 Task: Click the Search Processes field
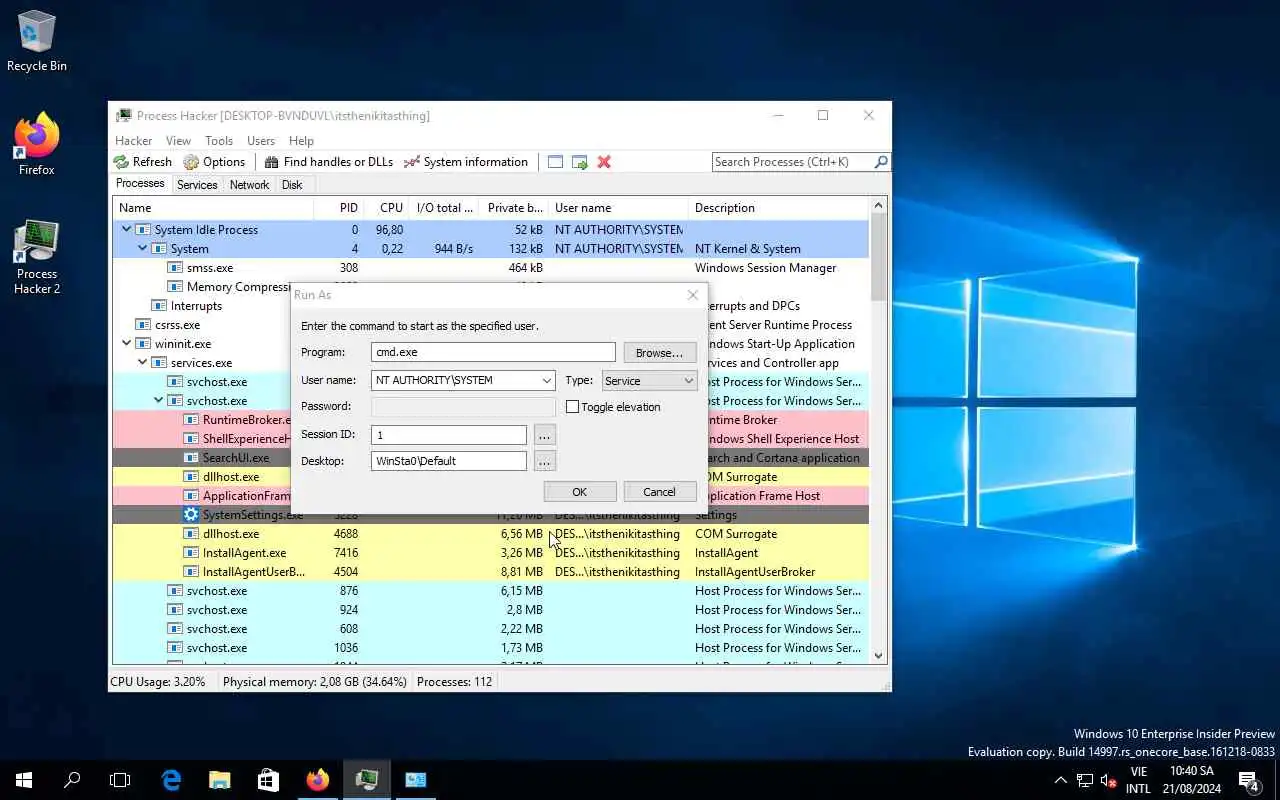(x=792, y=162)
